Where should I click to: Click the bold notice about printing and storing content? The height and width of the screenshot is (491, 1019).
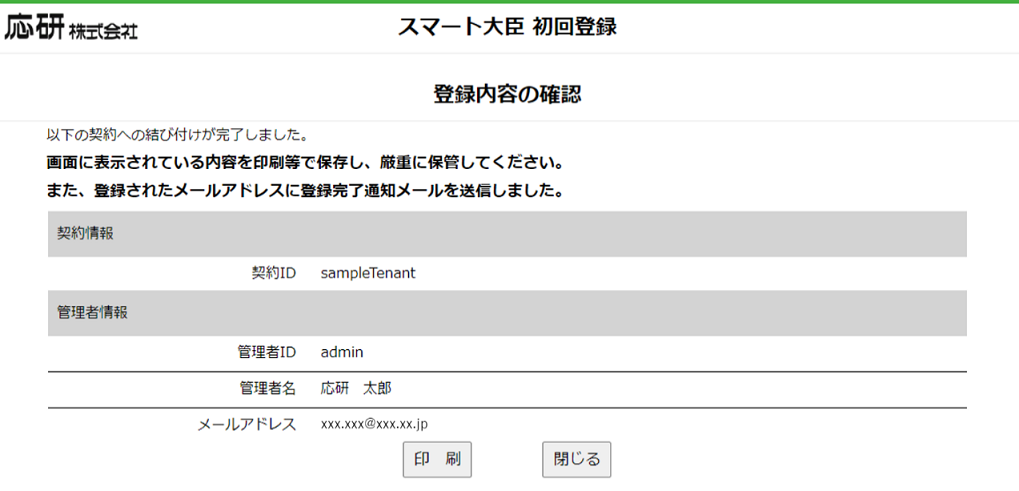[x=305, y=162]
